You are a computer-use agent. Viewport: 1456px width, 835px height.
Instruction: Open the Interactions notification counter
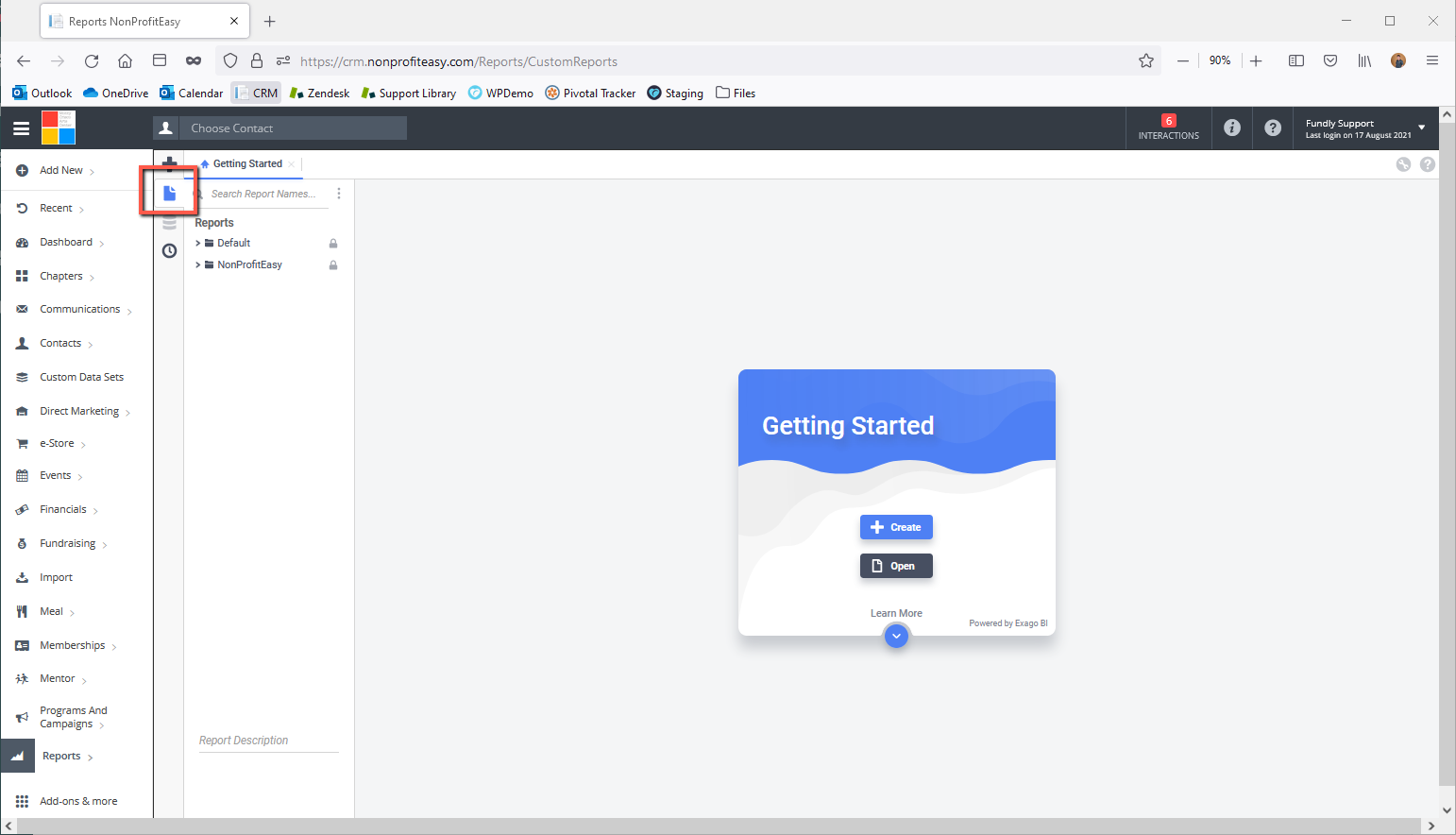[1168, 128]
